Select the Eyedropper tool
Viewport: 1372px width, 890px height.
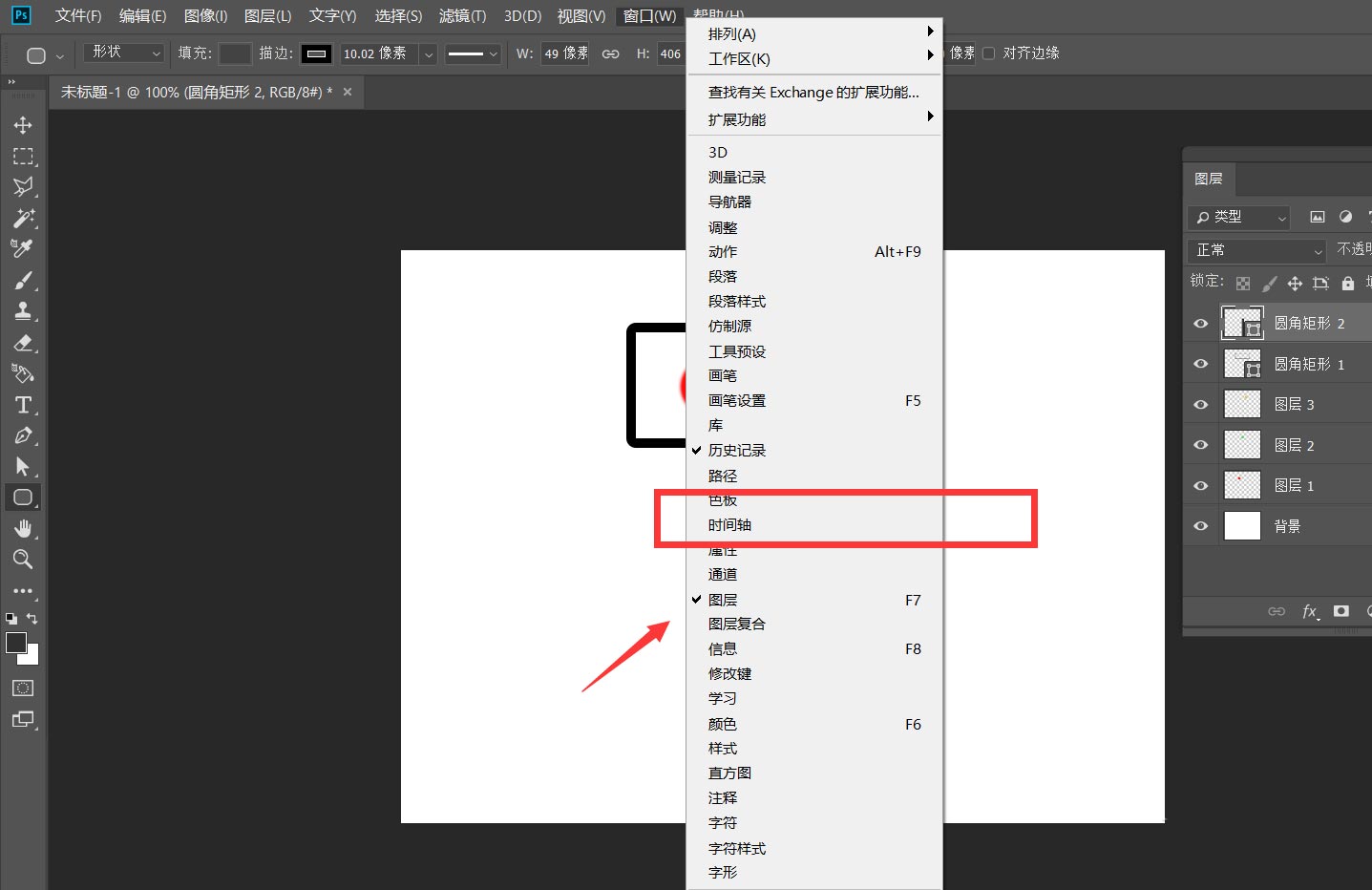pos(23,248)
